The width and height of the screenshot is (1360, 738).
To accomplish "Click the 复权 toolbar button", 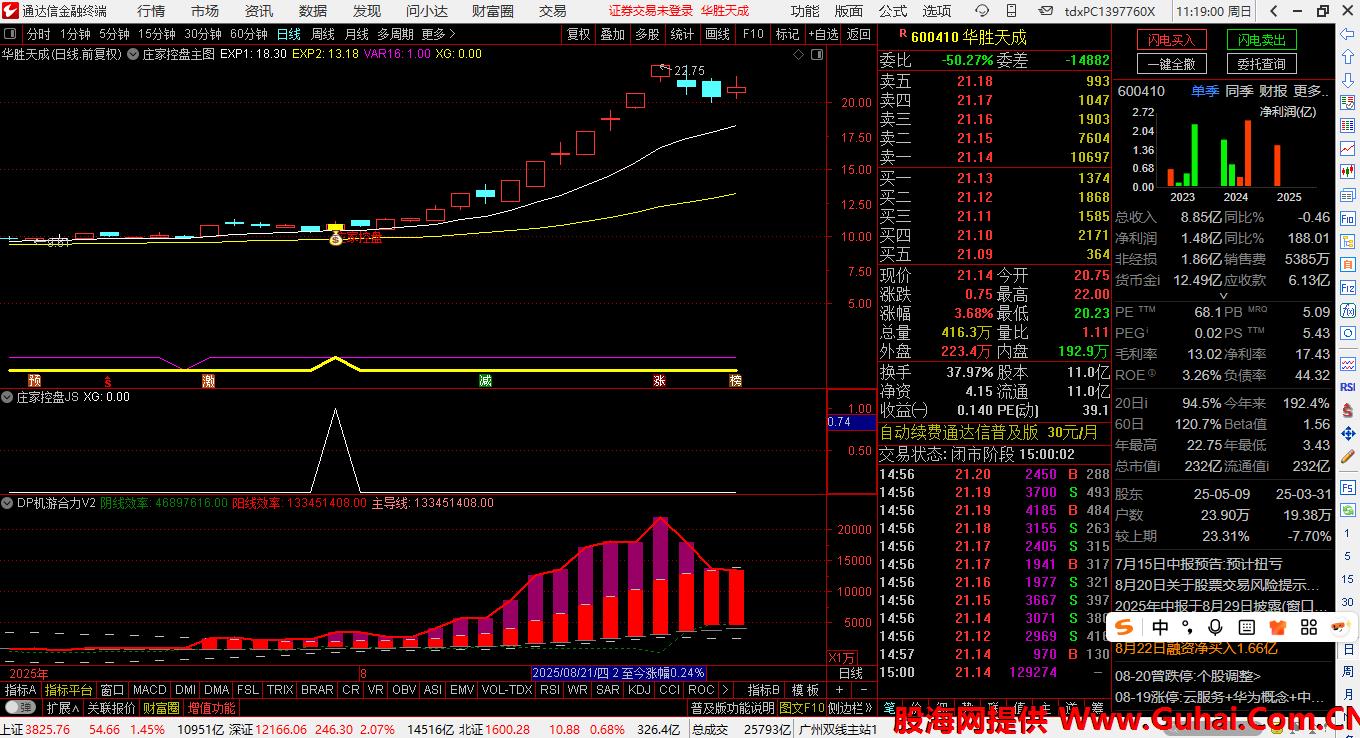I will (x=578, y=34).
